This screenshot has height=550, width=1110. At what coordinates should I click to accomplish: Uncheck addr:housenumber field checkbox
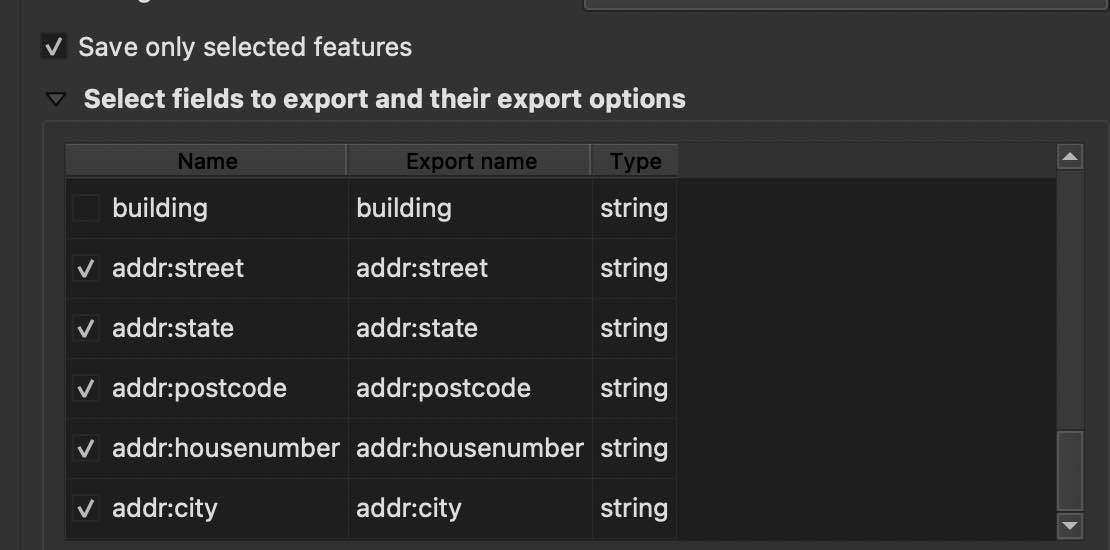pyautogui.click(x=87, y=449)
